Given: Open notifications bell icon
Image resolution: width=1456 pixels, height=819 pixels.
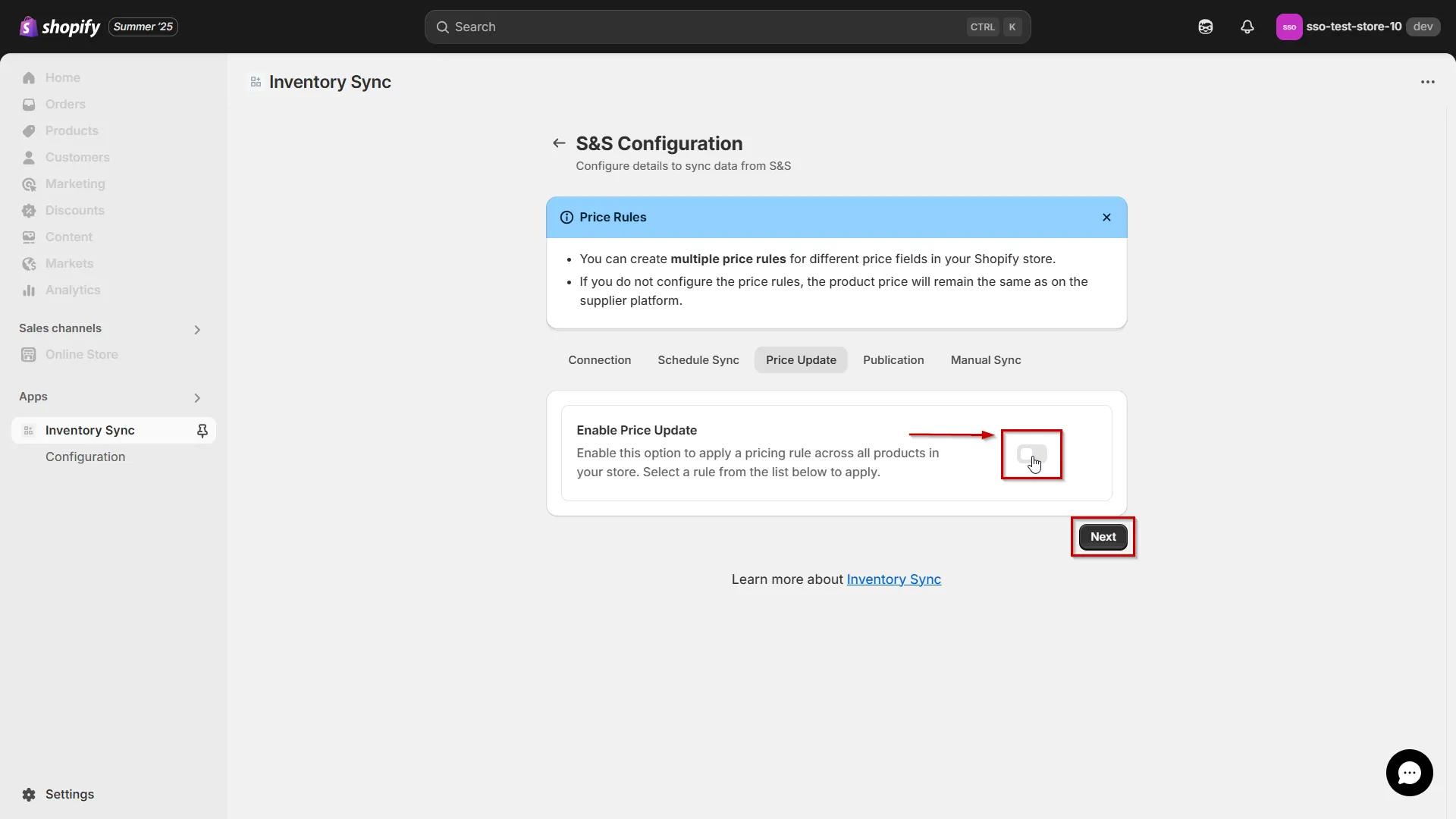Looking at the screenshot, I should pos(1247,27).
